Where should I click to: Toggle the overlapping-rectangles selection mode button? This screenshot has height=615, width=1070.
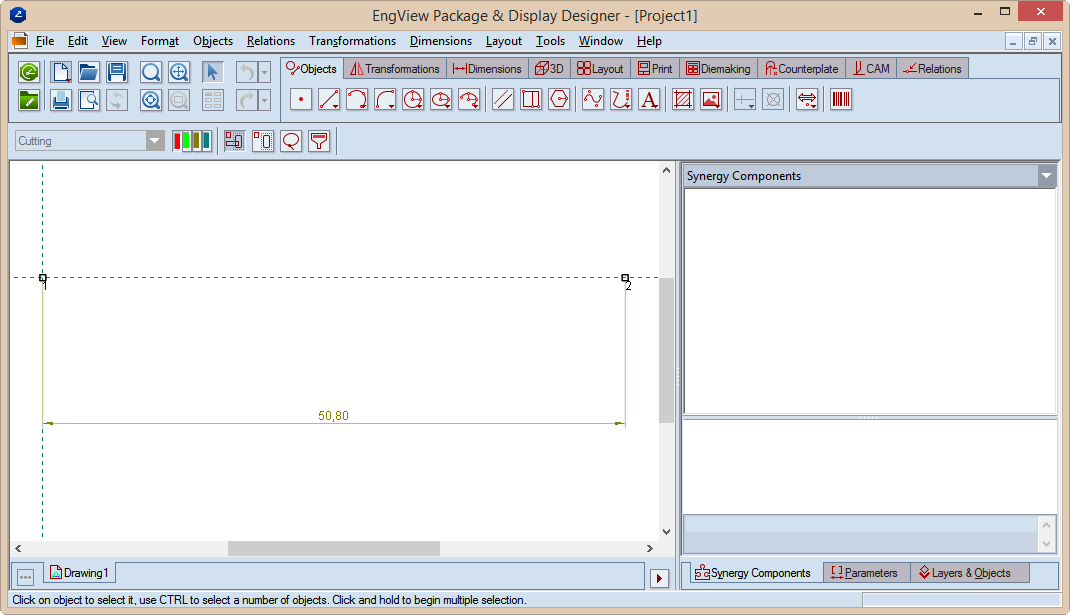pos(234,141)
